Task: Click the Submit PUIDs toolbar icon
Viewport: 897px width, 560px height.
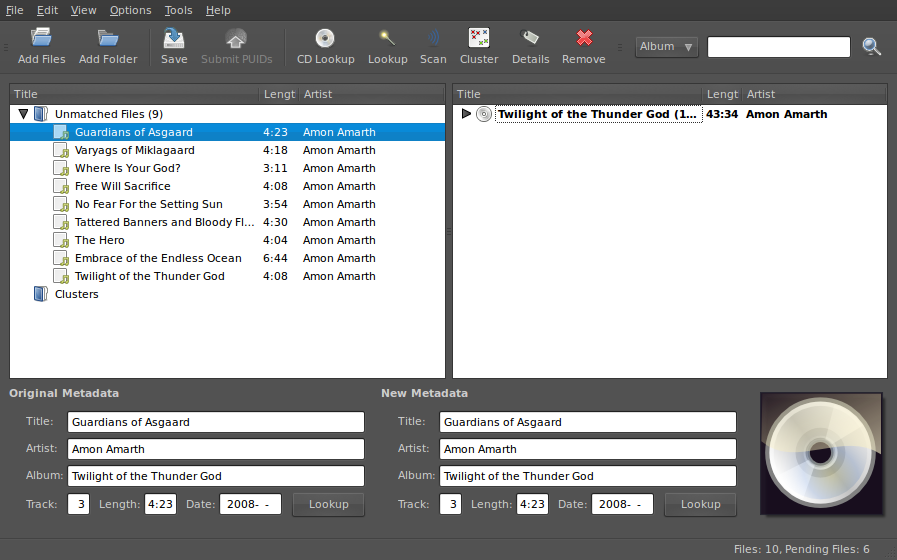Action: (236, 38)
